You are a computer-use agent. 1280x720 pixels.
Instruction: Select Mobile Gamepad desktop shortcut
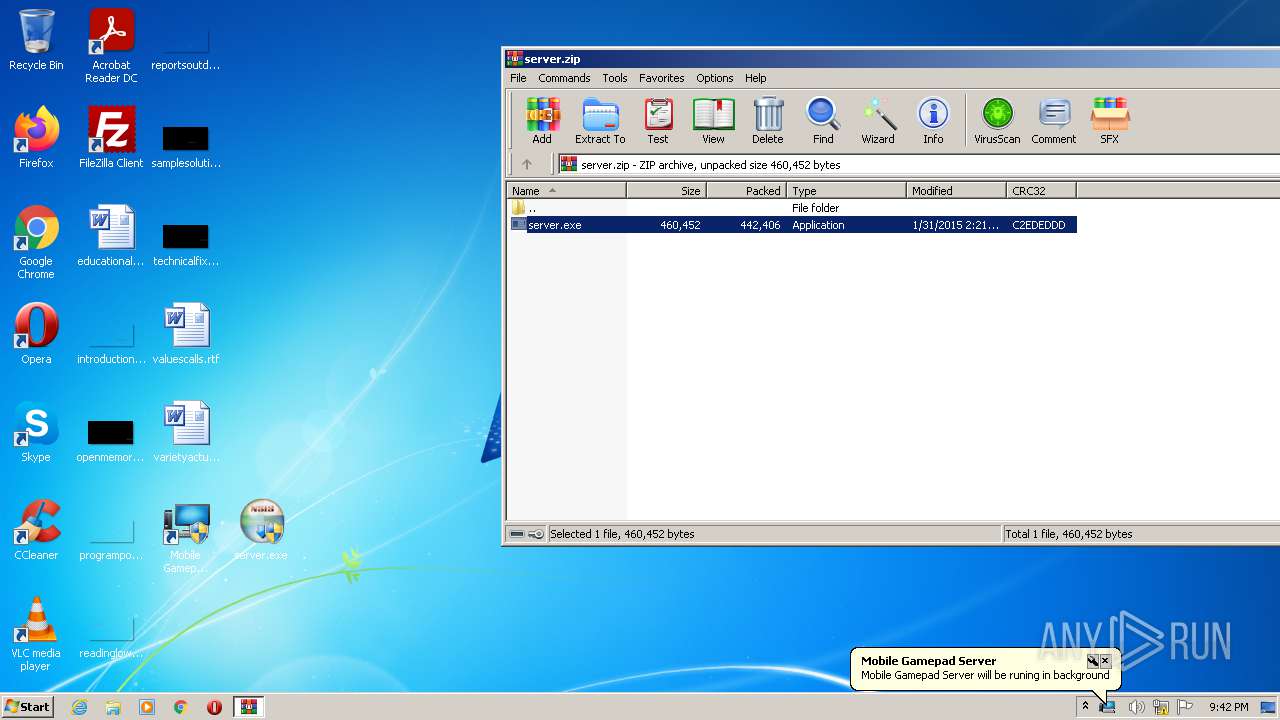coord(186,538)
